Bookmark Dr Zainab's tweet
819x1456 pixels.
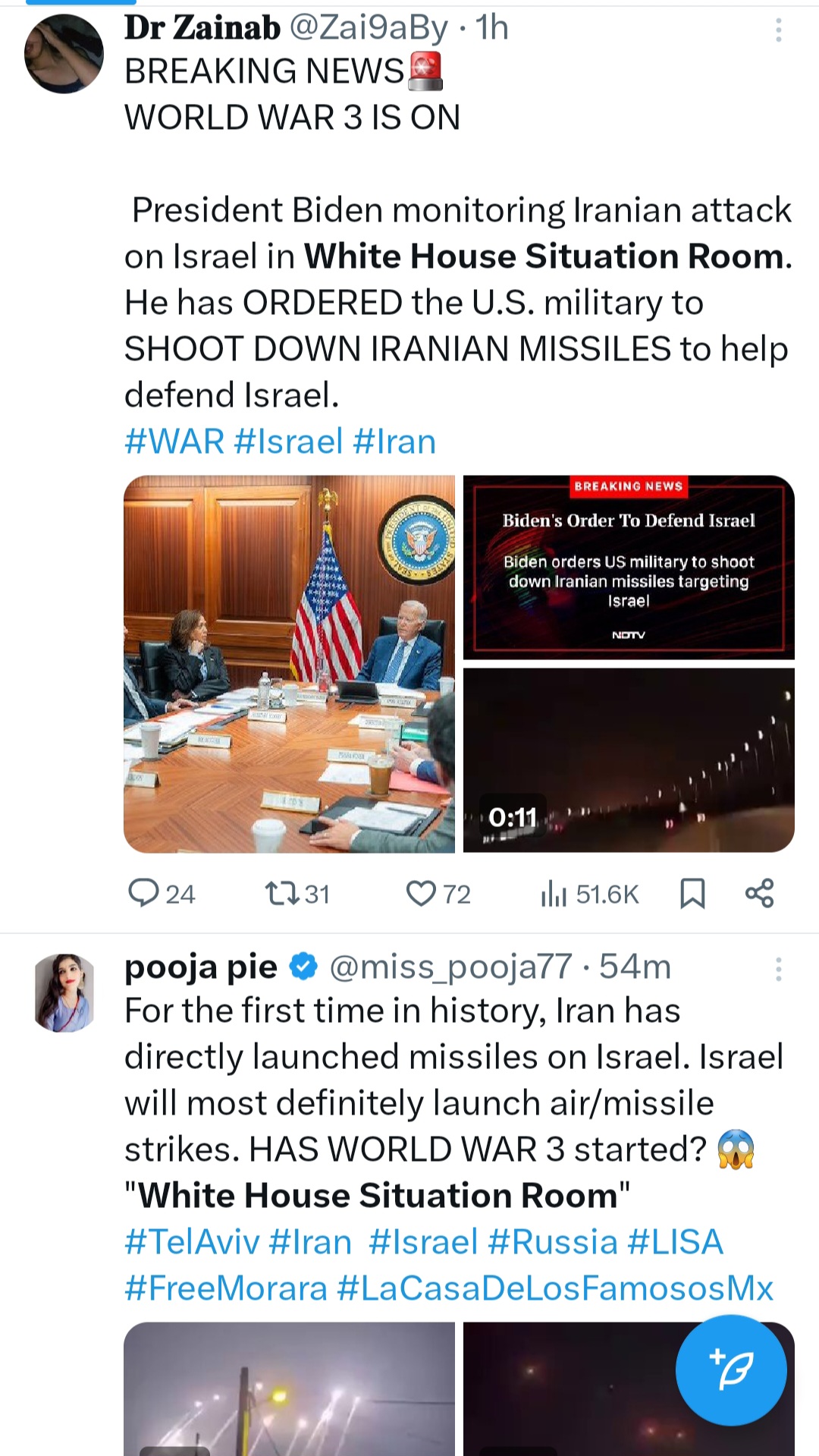point(692,893)
